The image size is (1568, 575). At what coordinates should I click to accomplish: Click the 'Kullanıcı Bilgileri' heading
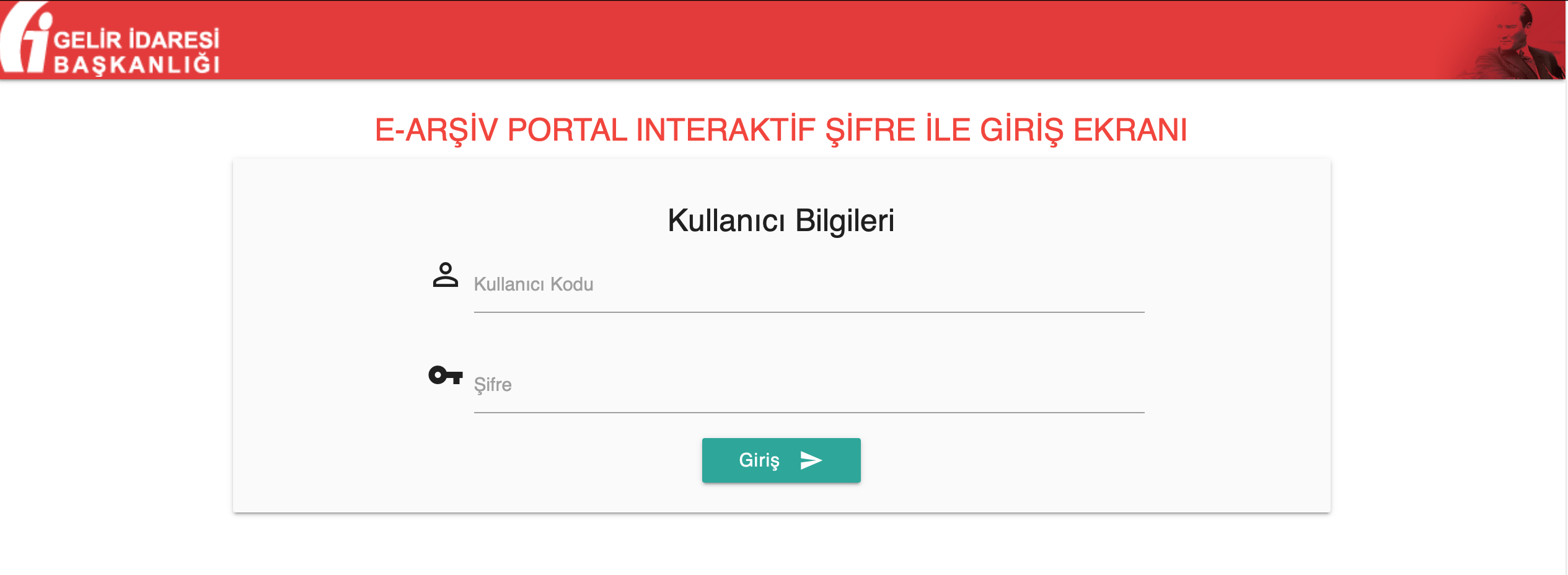(x=781, y=221)
